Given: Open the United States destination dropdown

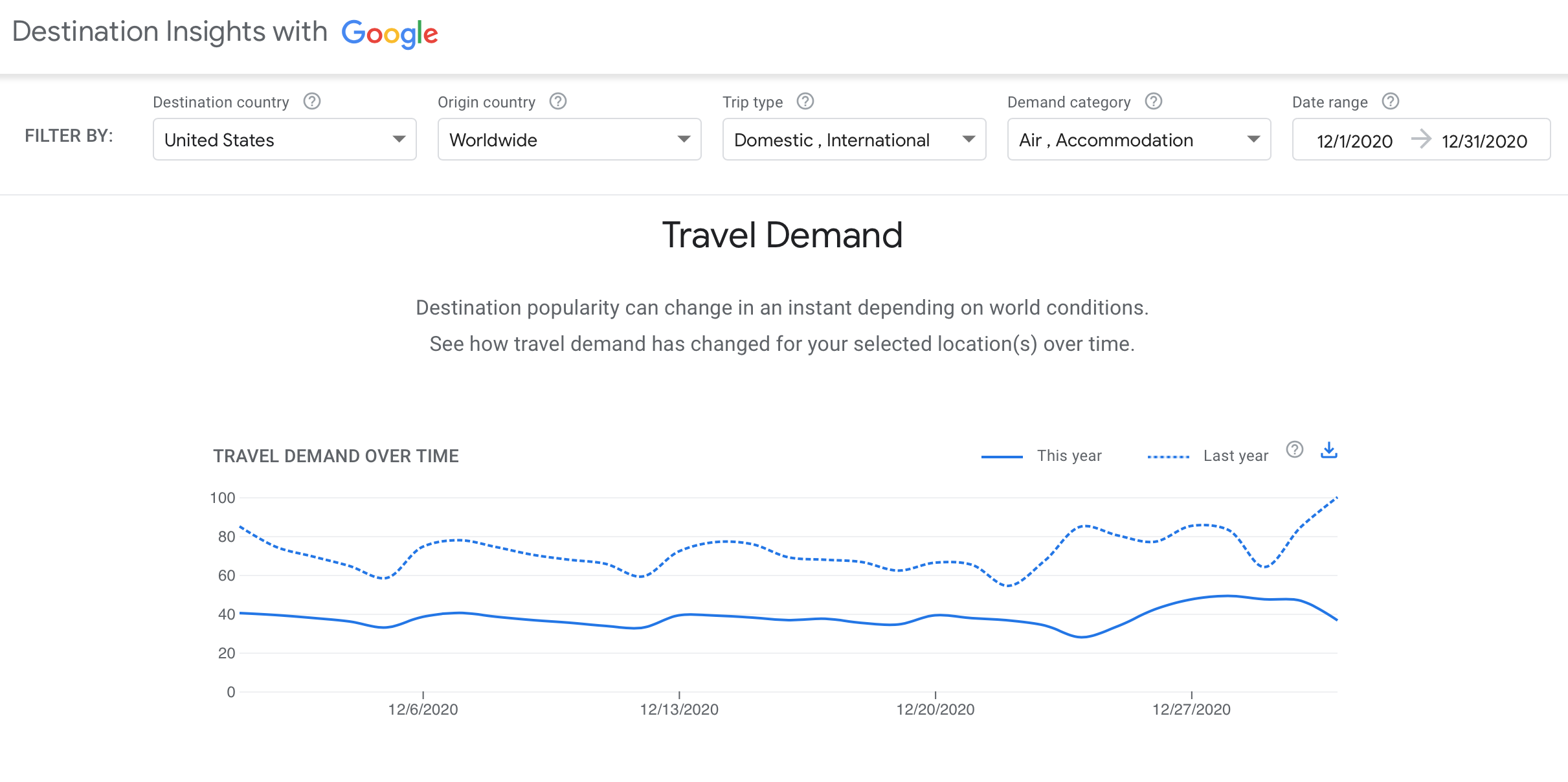Looking at the screenshot, I should [285, 140].
